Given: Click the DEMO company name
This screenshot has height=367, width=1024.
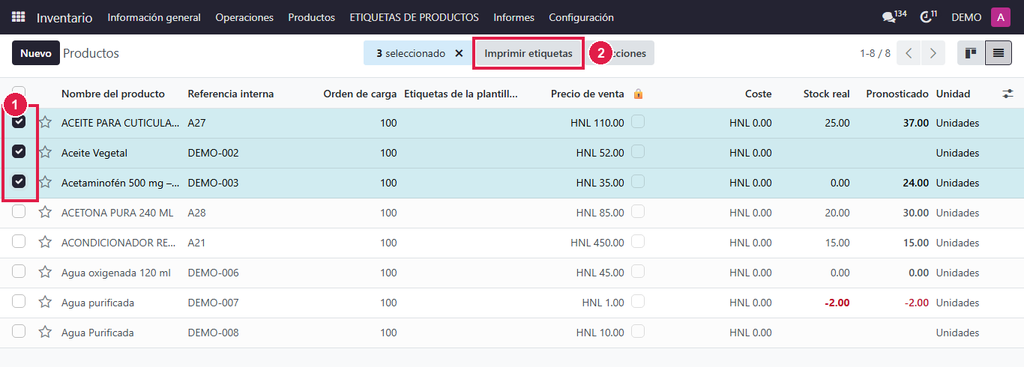Looking at the screenshot, I should pyautogui.click(x=966, y=18).
